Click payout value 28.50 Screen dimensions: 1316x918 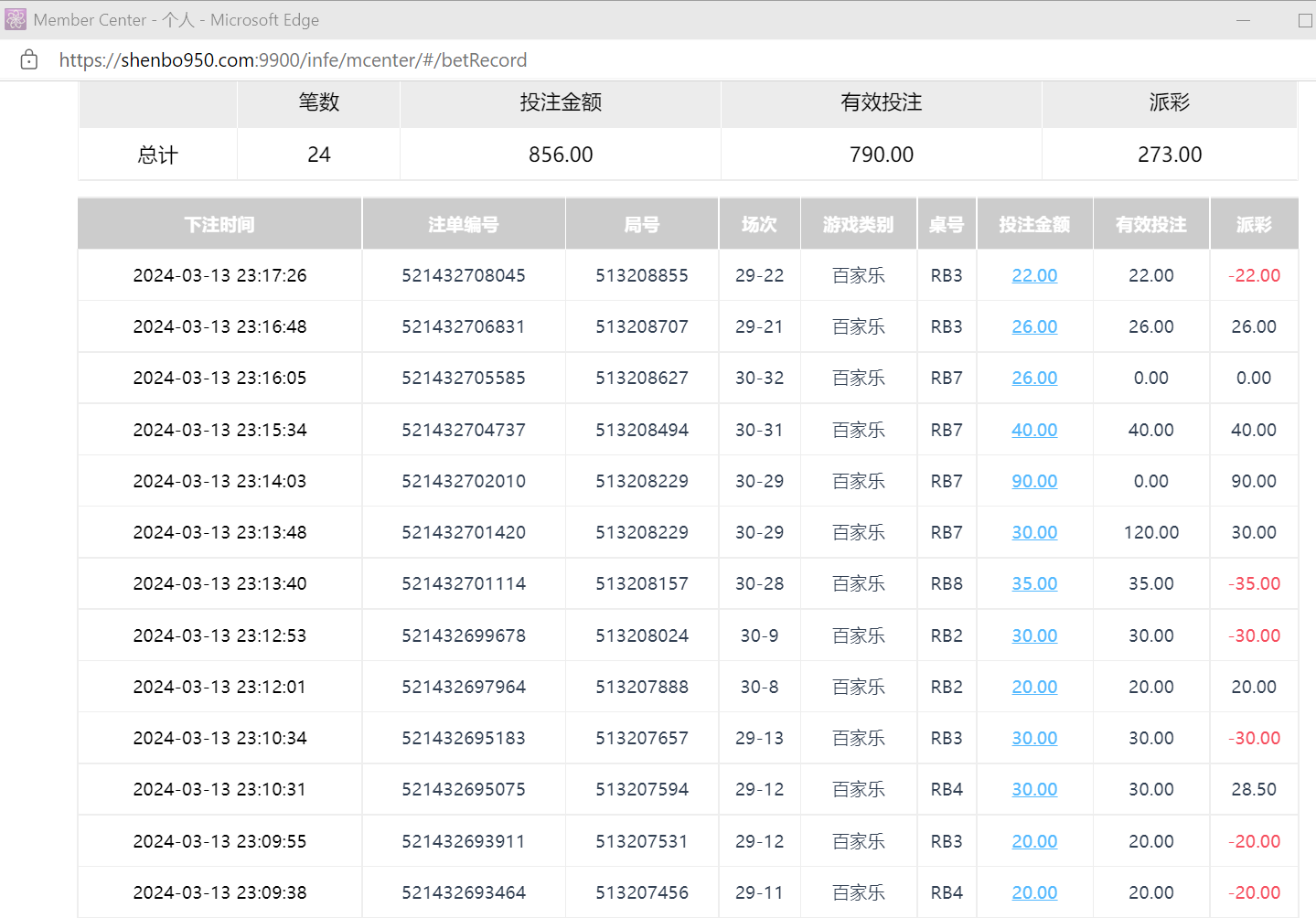(x=1254, y=789)
